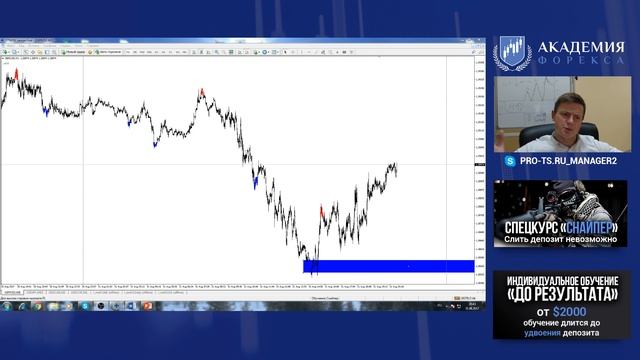Open the Strategy Tester icon

[54, 52]
